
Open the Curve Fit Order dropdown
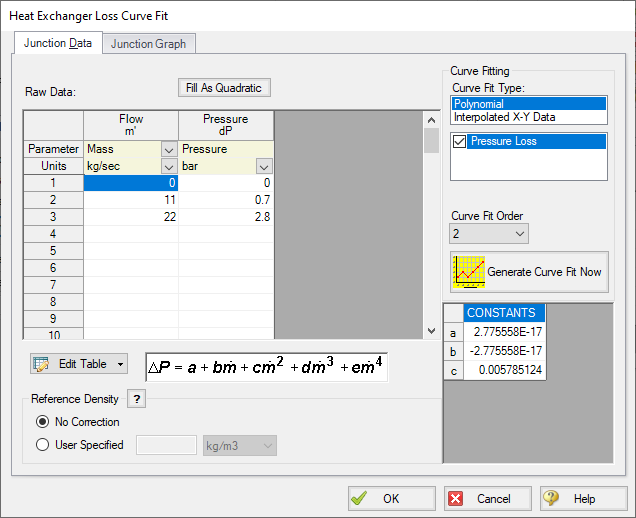point(488,234)
